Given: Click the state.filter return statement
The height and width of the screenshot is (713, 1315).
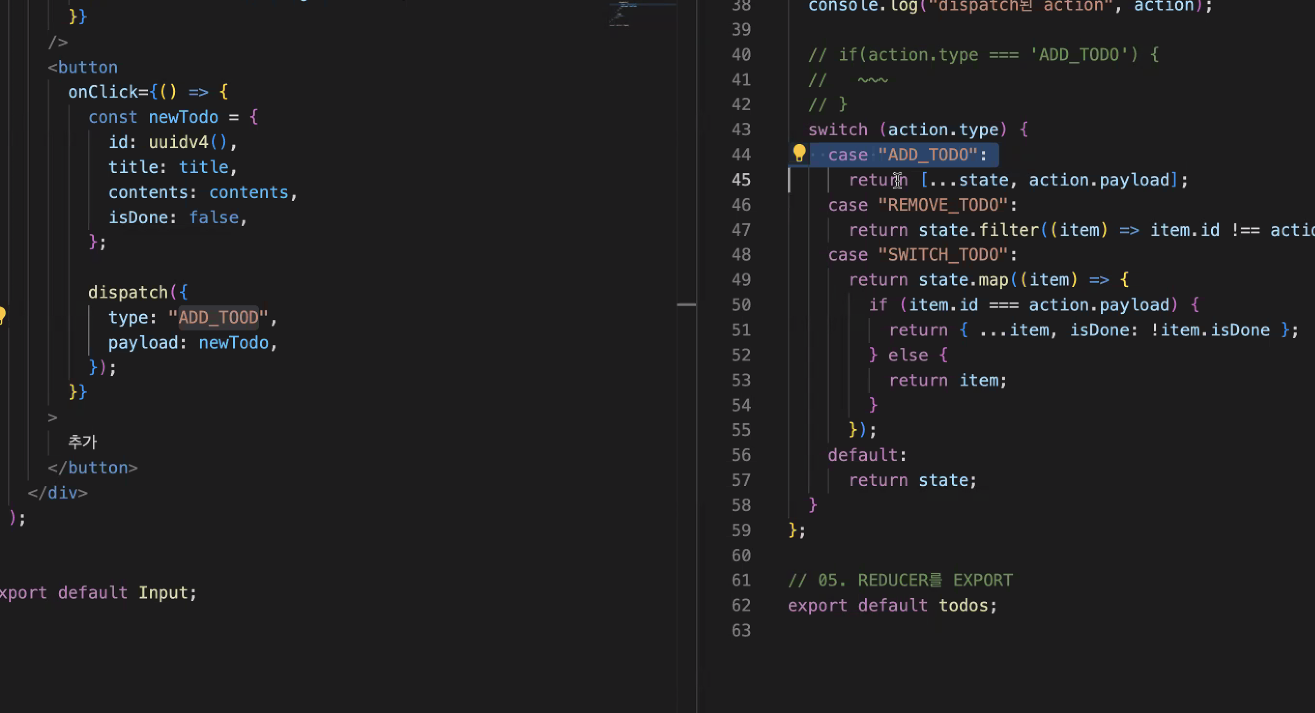Looking at the screenshot, I should click(1081, 229).
